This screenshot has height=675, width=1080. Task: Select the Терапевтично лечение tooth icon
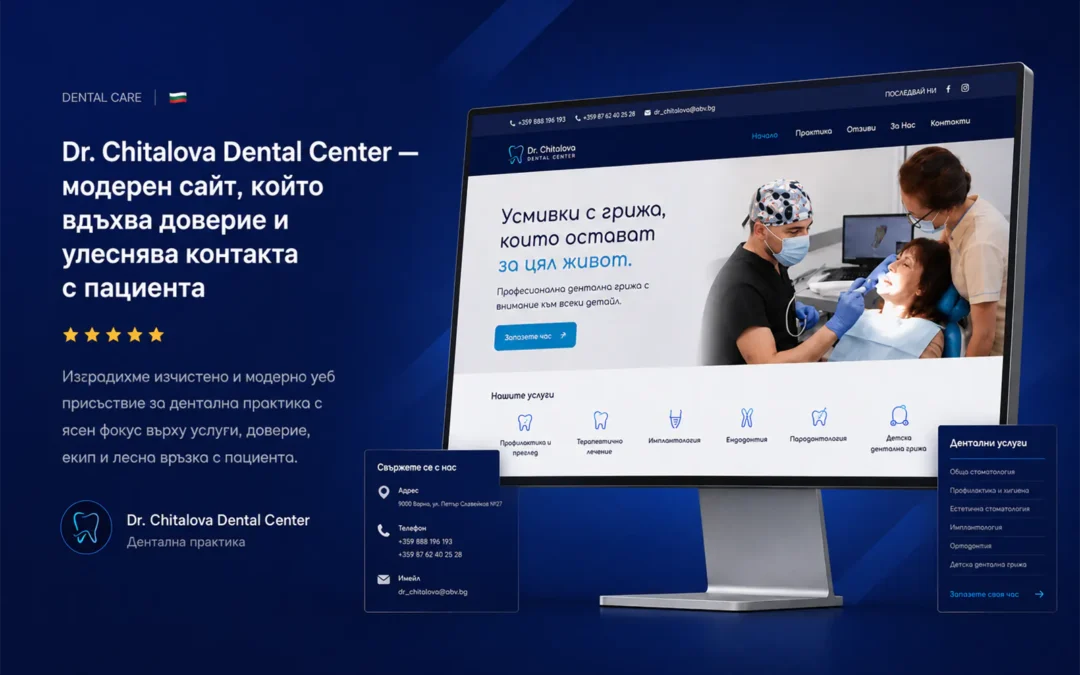(601, 420)
